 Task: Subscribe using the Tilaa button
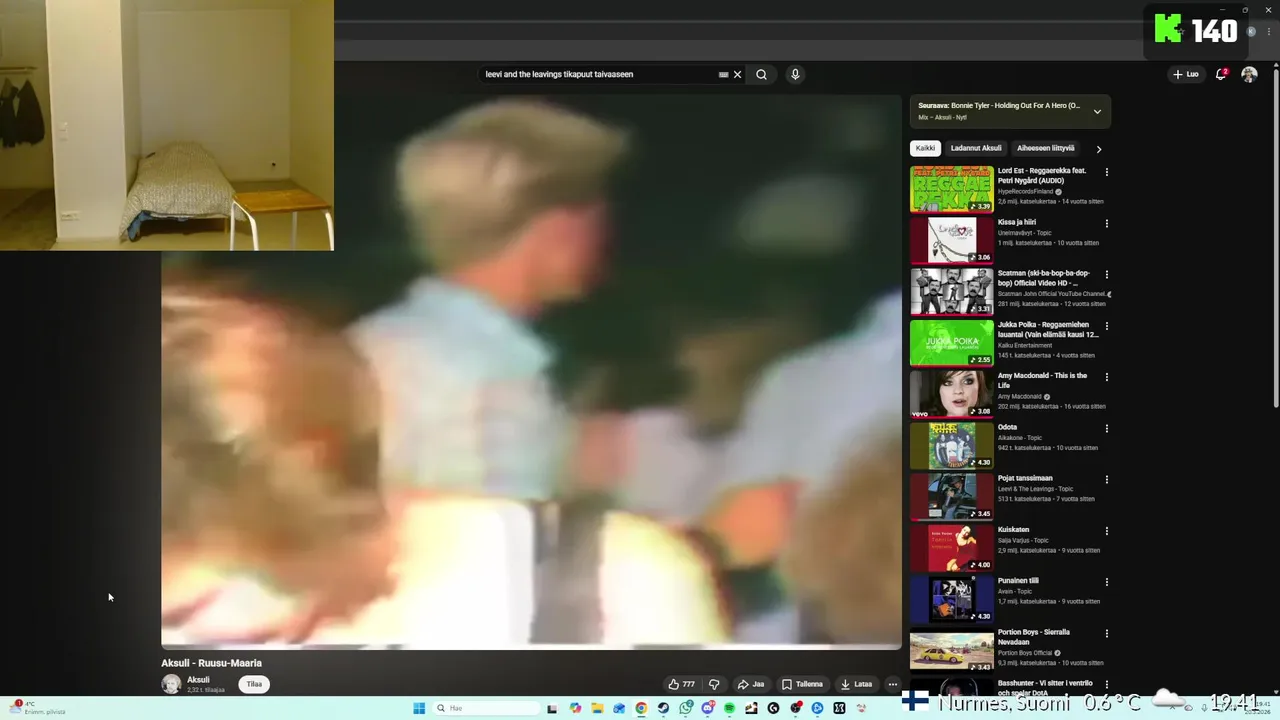(x=254, y=684)
